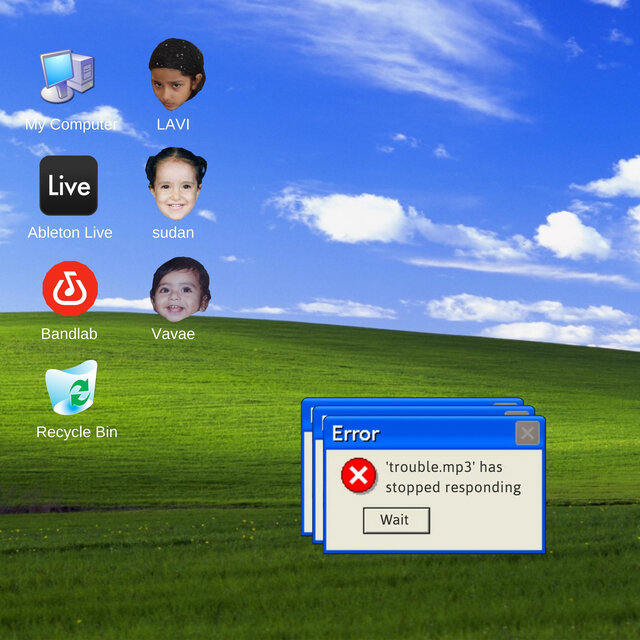Close the front Error dialog

click(527, 433)
